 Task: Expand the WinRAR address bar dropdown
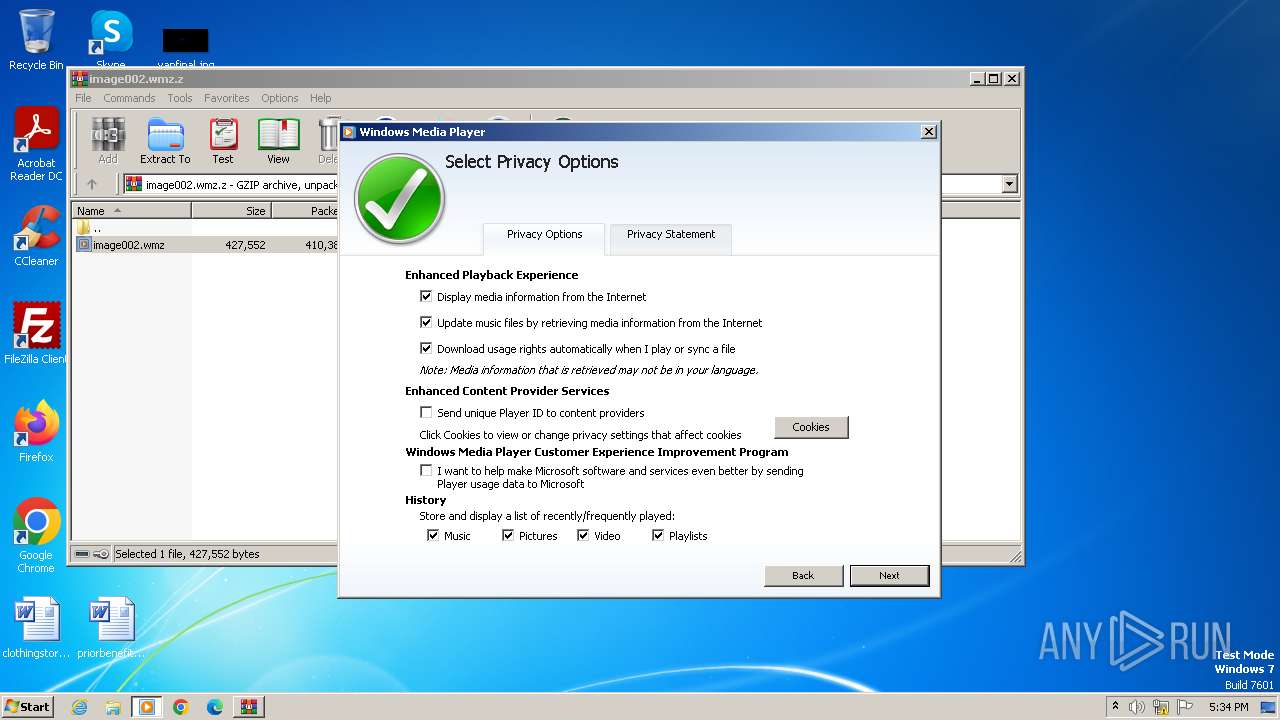click(x=1009, y=184)
